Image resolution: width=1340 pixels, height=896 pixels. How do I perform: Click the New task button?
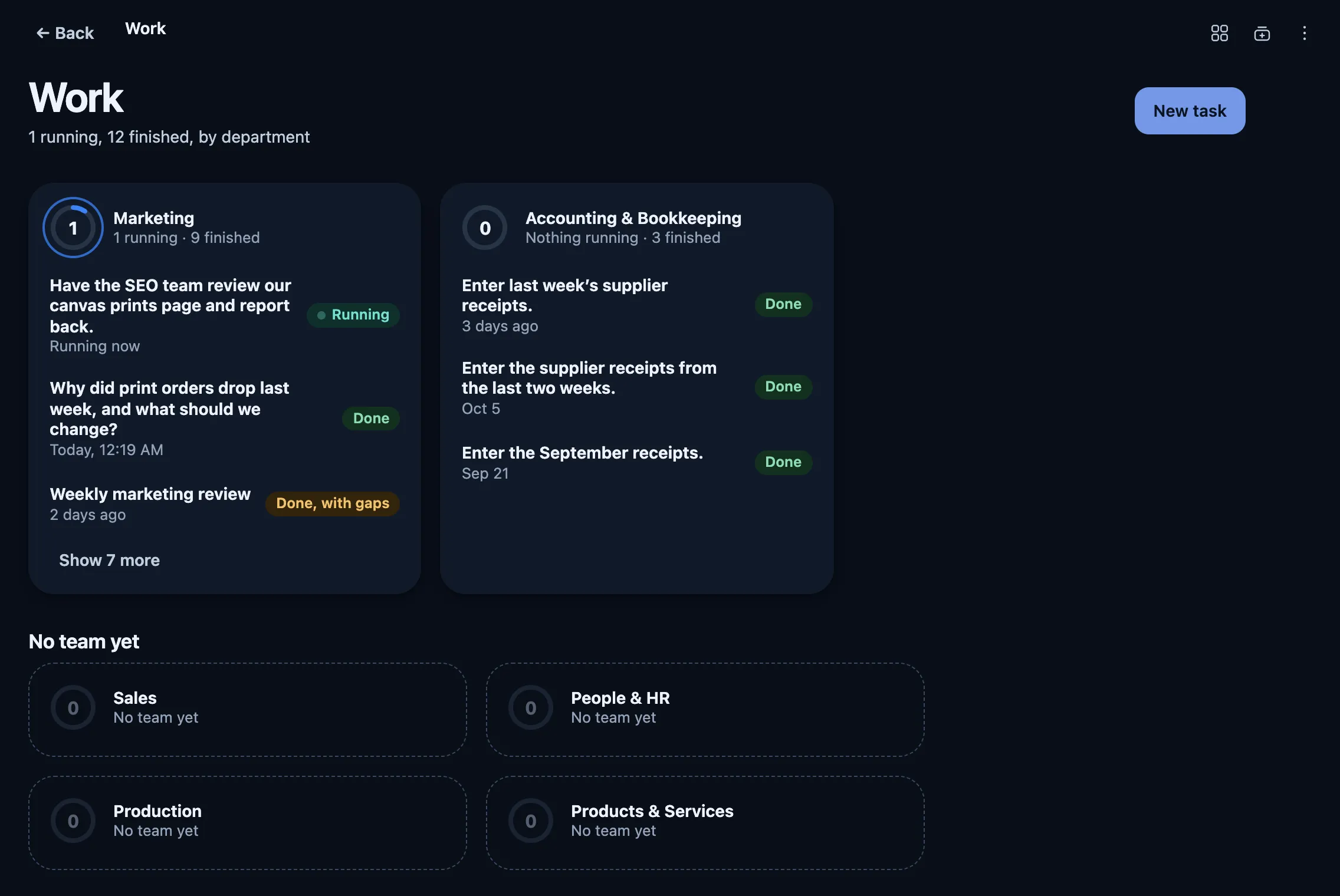point(1190,111)
